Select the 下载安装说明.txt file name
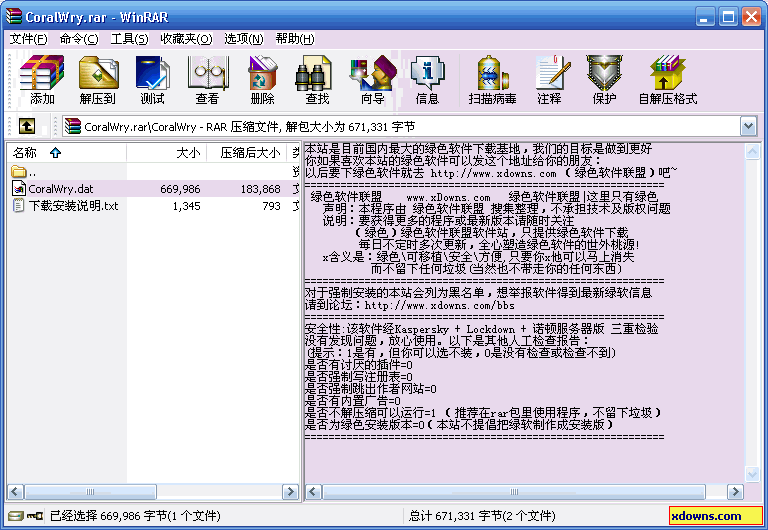This screenshot has height=530, width=768. click(73, 206)
